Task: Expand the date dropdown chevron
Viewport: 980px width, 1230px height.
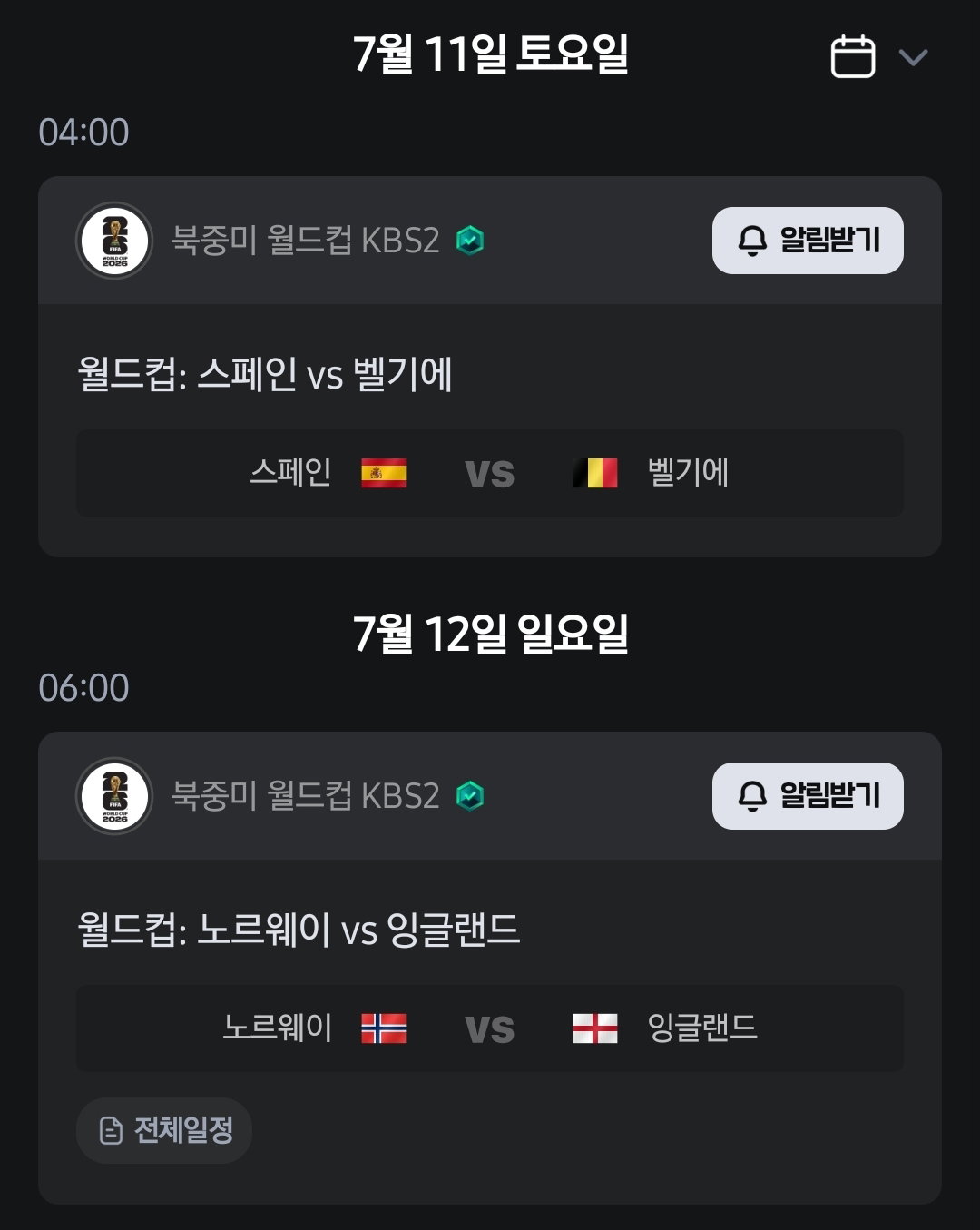Action: point(913,57)
